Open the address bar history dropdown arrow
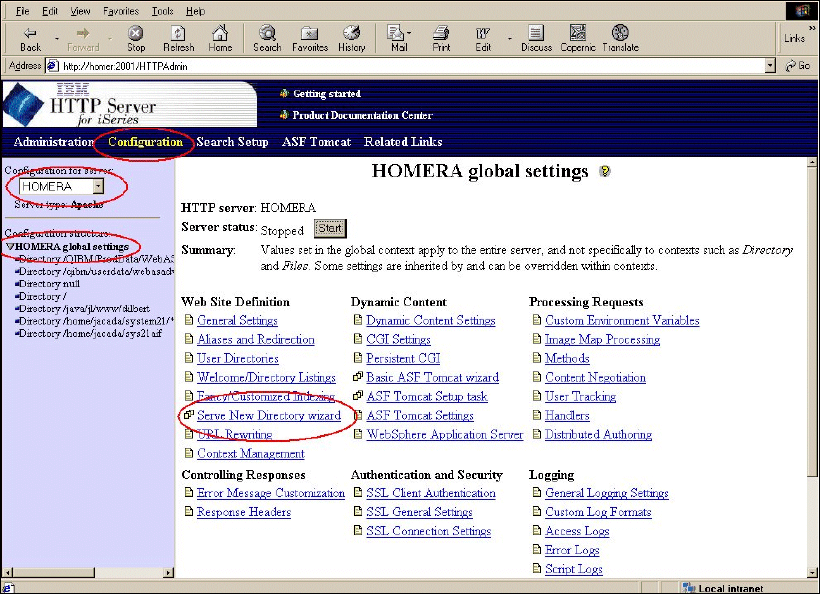Screen dimensions: 820x594 770,66
